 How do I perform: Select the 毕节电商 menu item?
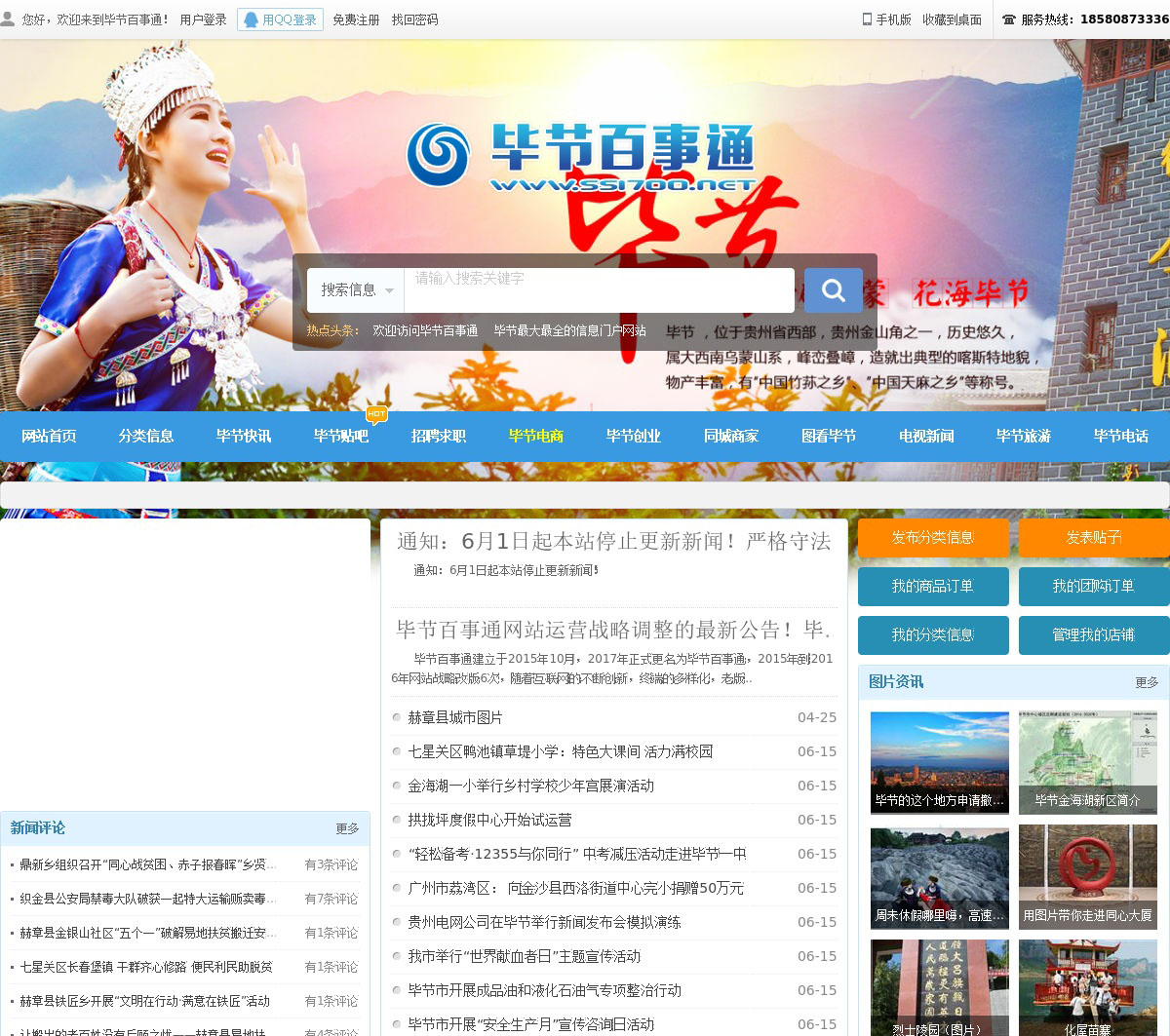pyautogui.click(x=536, y=437)
